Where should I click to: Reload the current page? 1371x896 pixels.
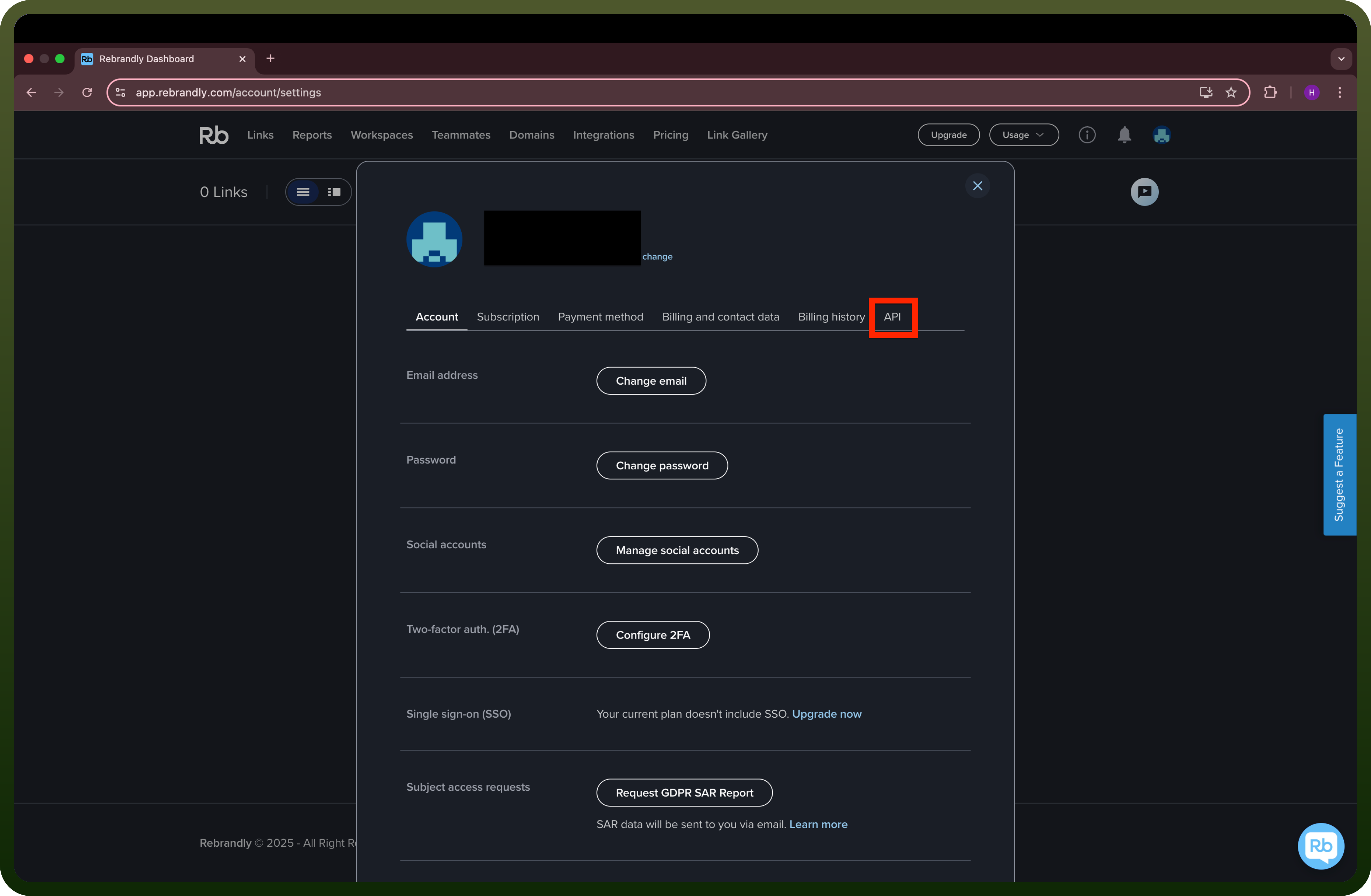[x=87, y=92]
